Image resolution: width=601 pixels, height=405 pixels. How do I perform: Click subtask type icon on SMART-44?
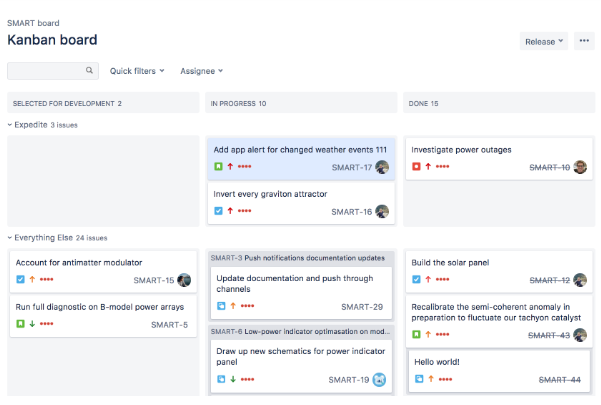419,379
